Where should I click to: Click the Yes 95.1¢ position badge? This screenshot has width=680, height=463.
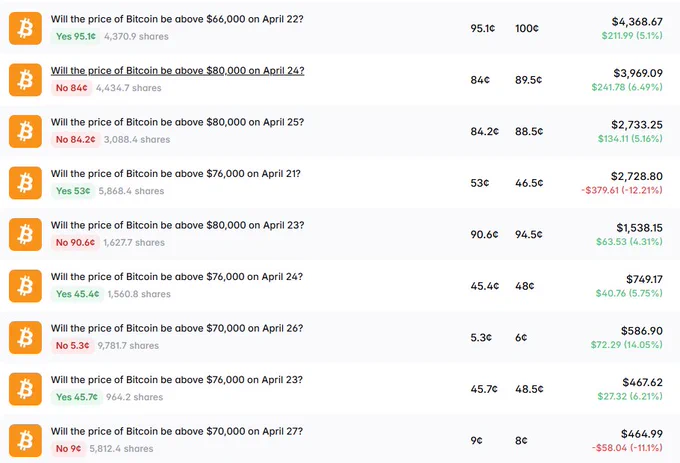coord(75,36)
